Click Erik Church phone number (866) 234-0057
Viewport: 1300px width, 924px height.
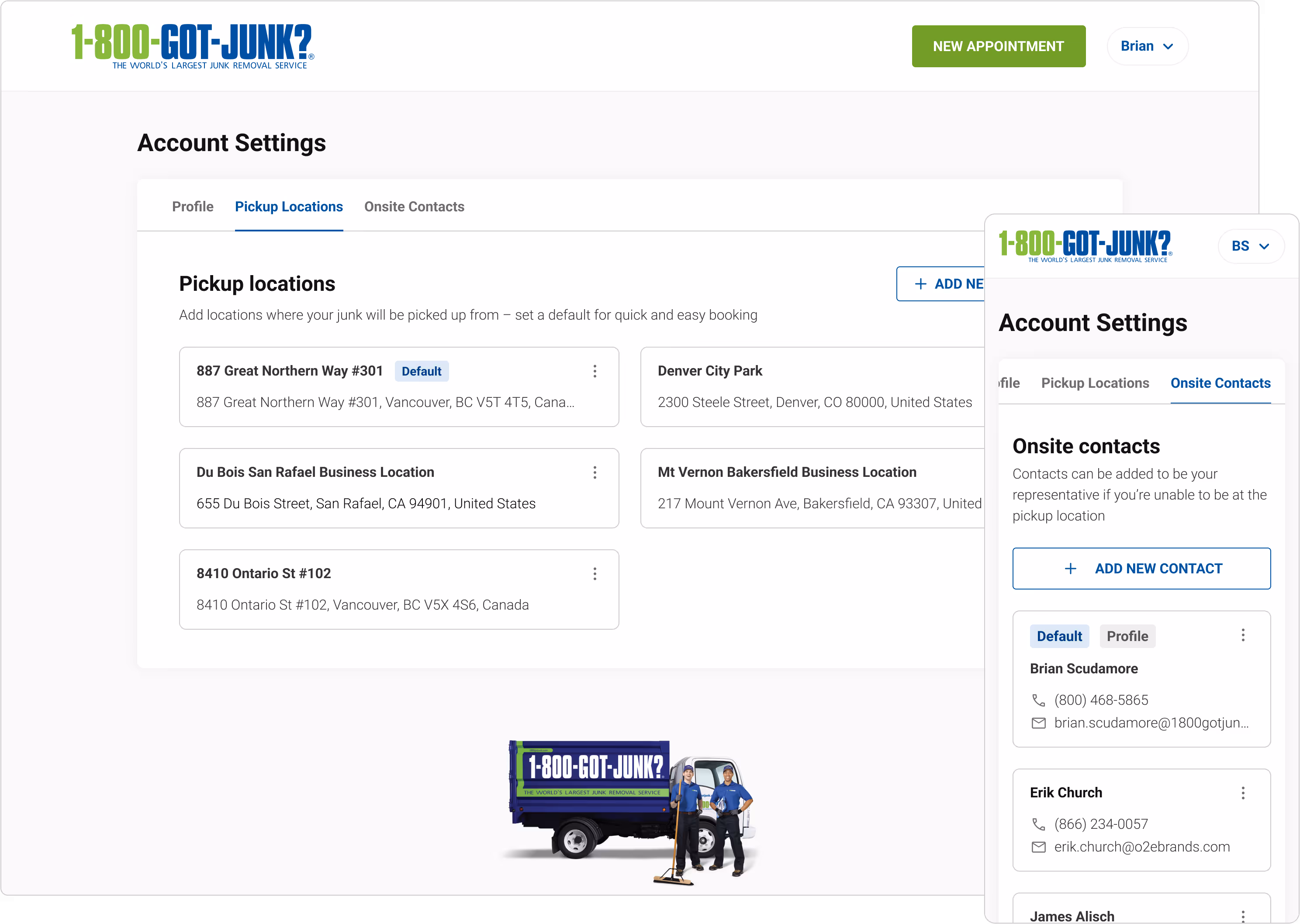(x=1101, y=824)
